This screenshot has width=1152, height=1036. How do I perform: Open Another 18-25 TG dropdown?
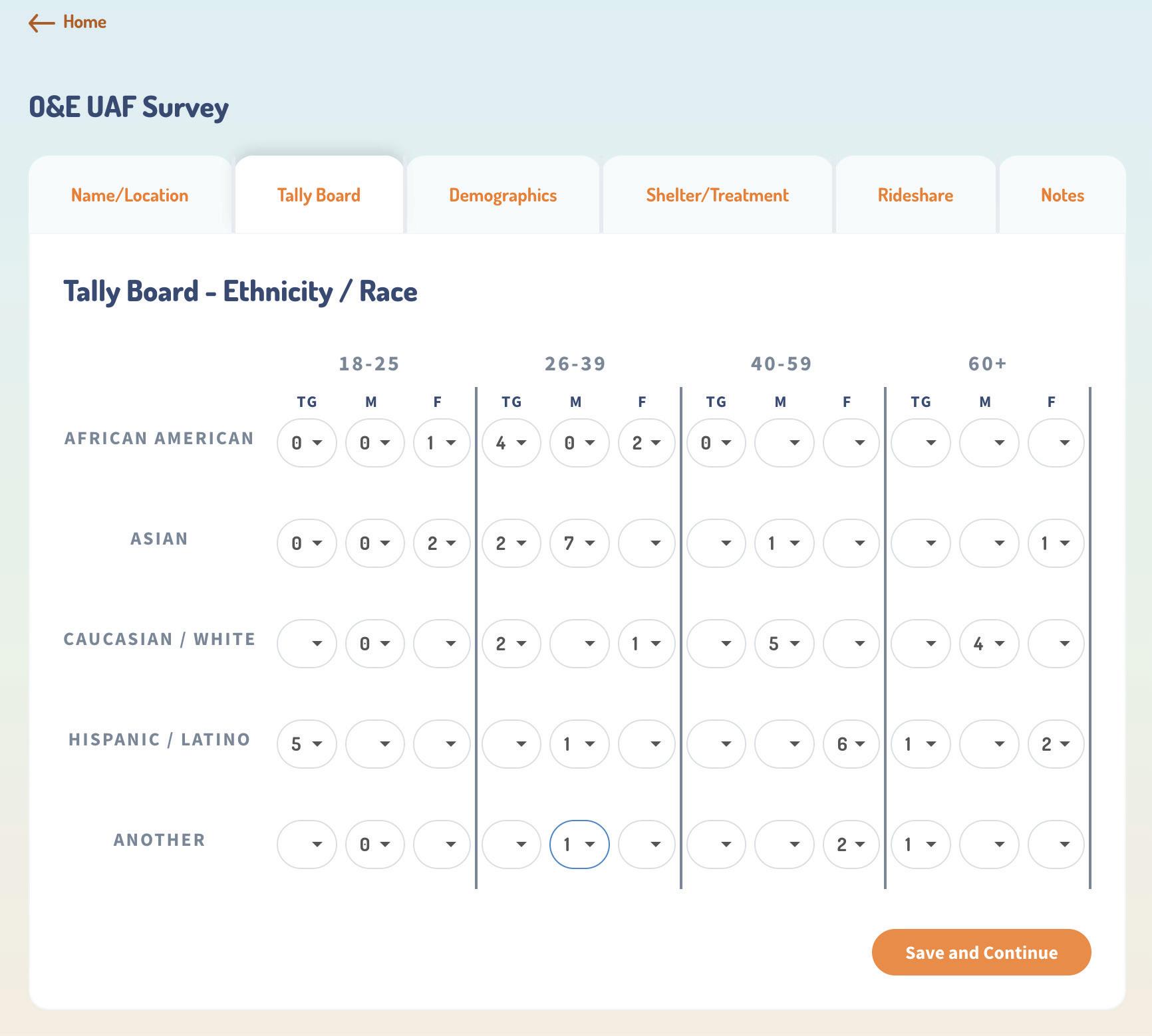tap(307, 844)
